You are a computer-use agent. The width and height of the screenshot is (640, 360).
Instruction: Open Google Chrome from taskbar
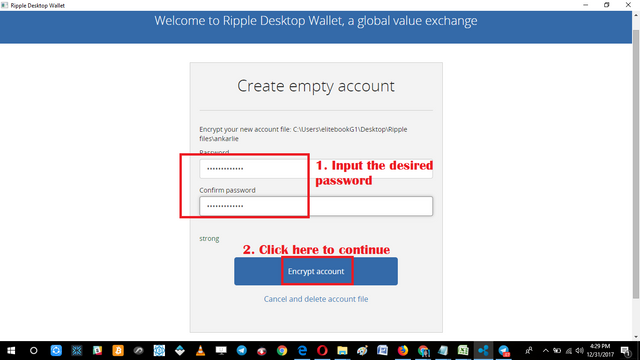[282, 351]
